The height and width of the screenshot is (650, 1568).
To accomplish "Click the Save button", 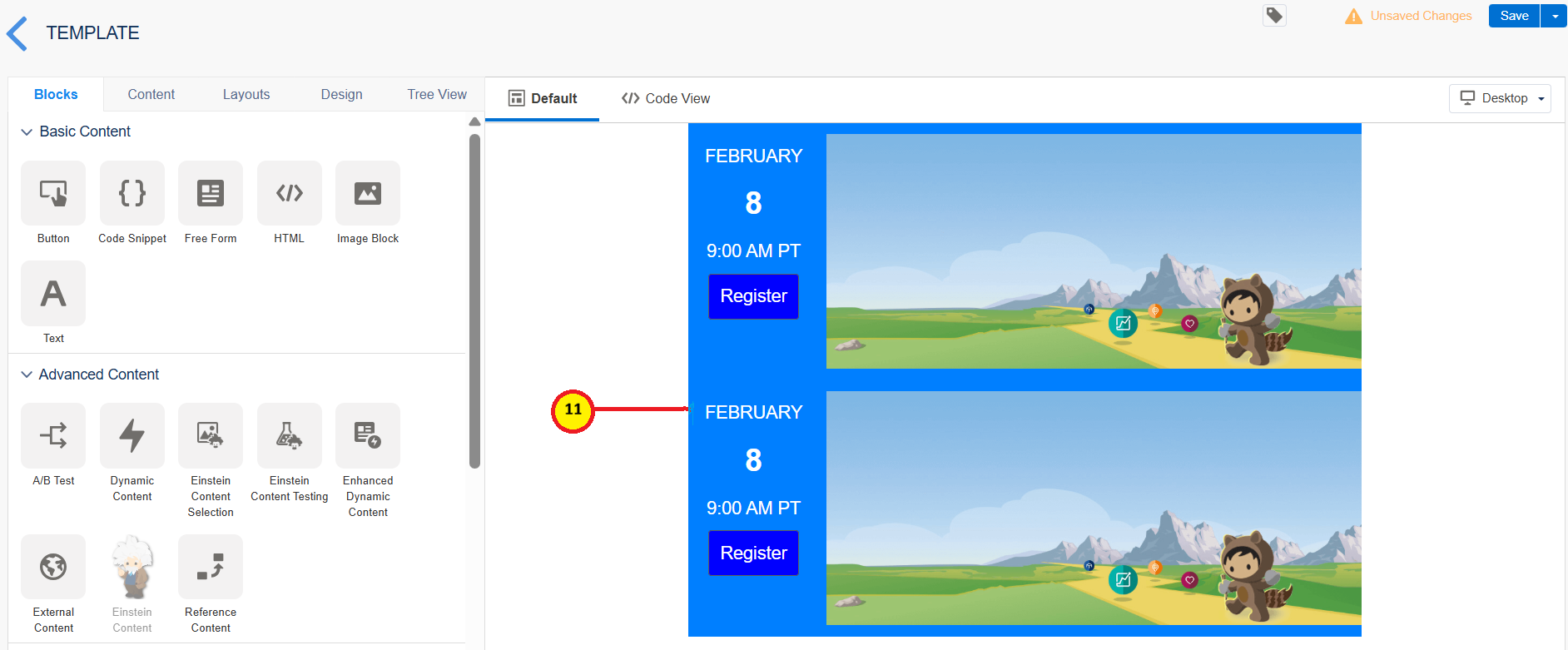I will pos(1514,16).
